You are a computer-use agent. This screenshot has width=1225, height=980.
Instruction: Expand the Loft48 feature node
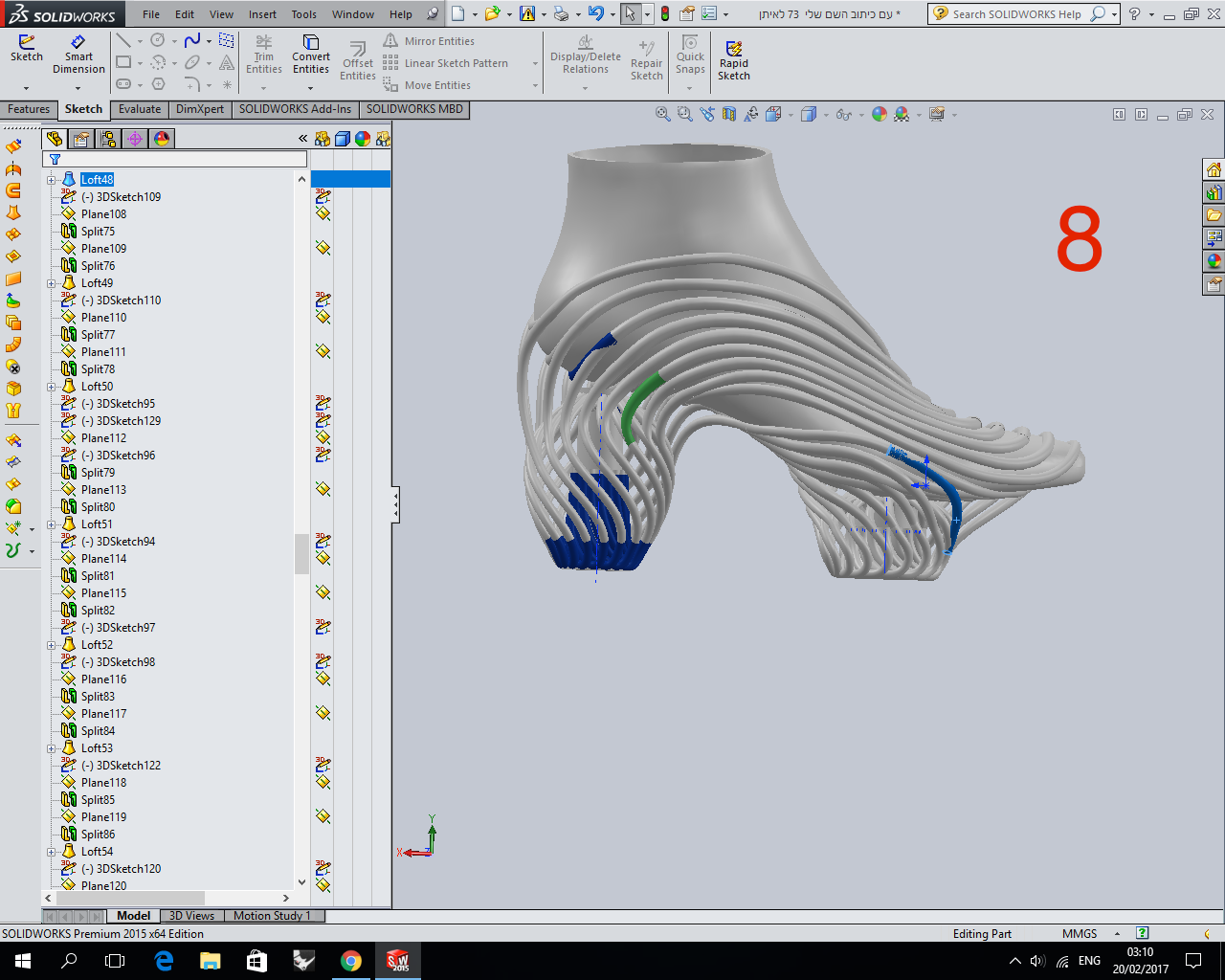coord(50,179)
